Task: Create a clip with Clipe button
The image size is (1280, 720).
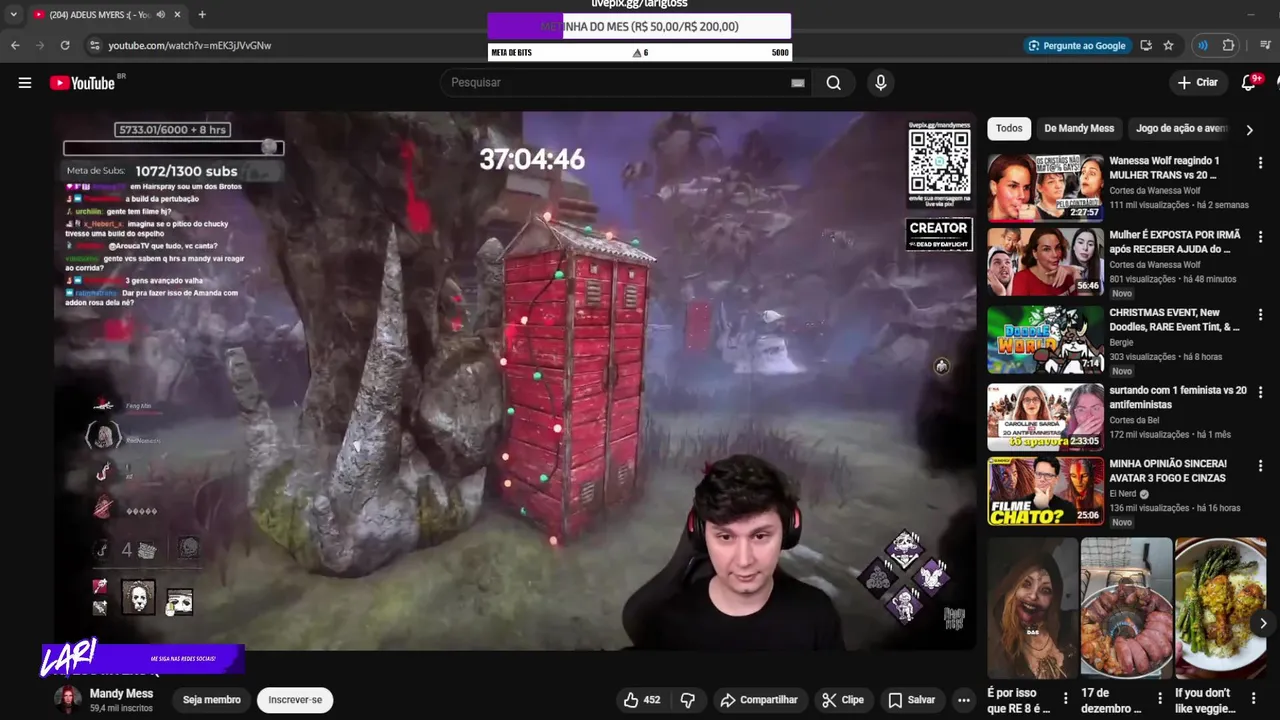Action: 843,700
